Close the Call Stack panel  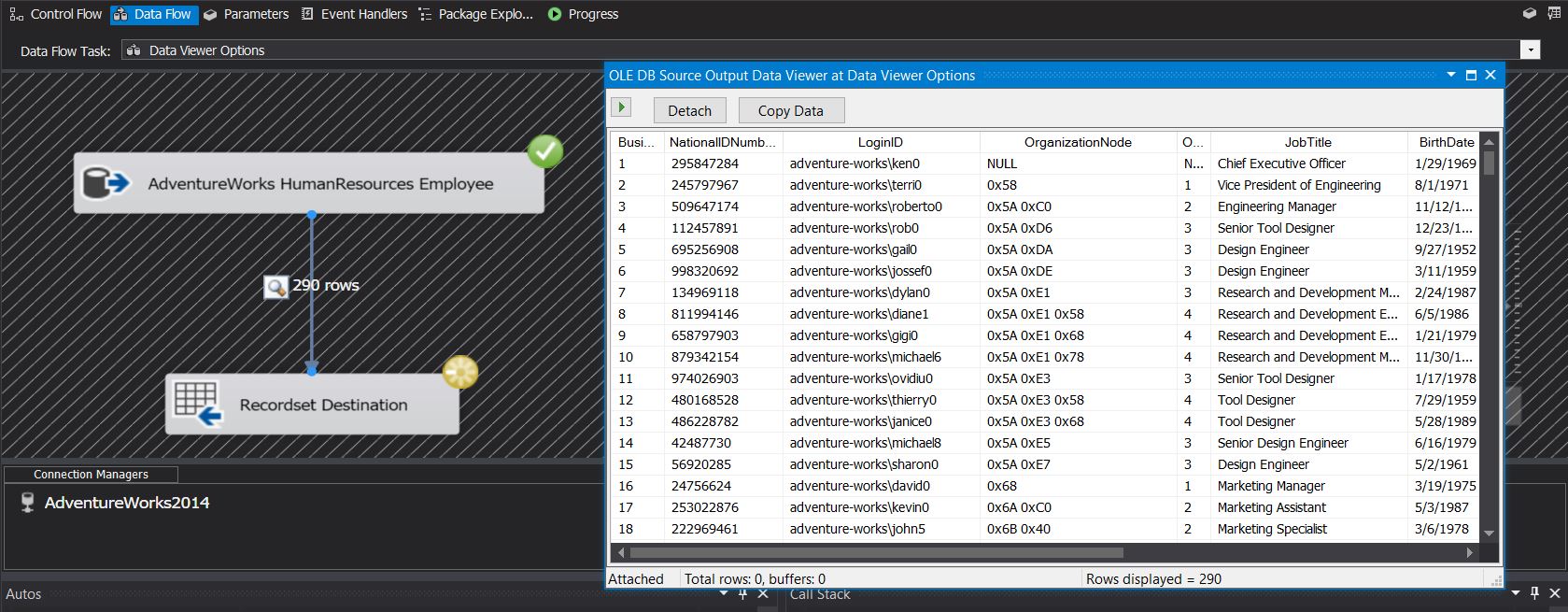1555,593
